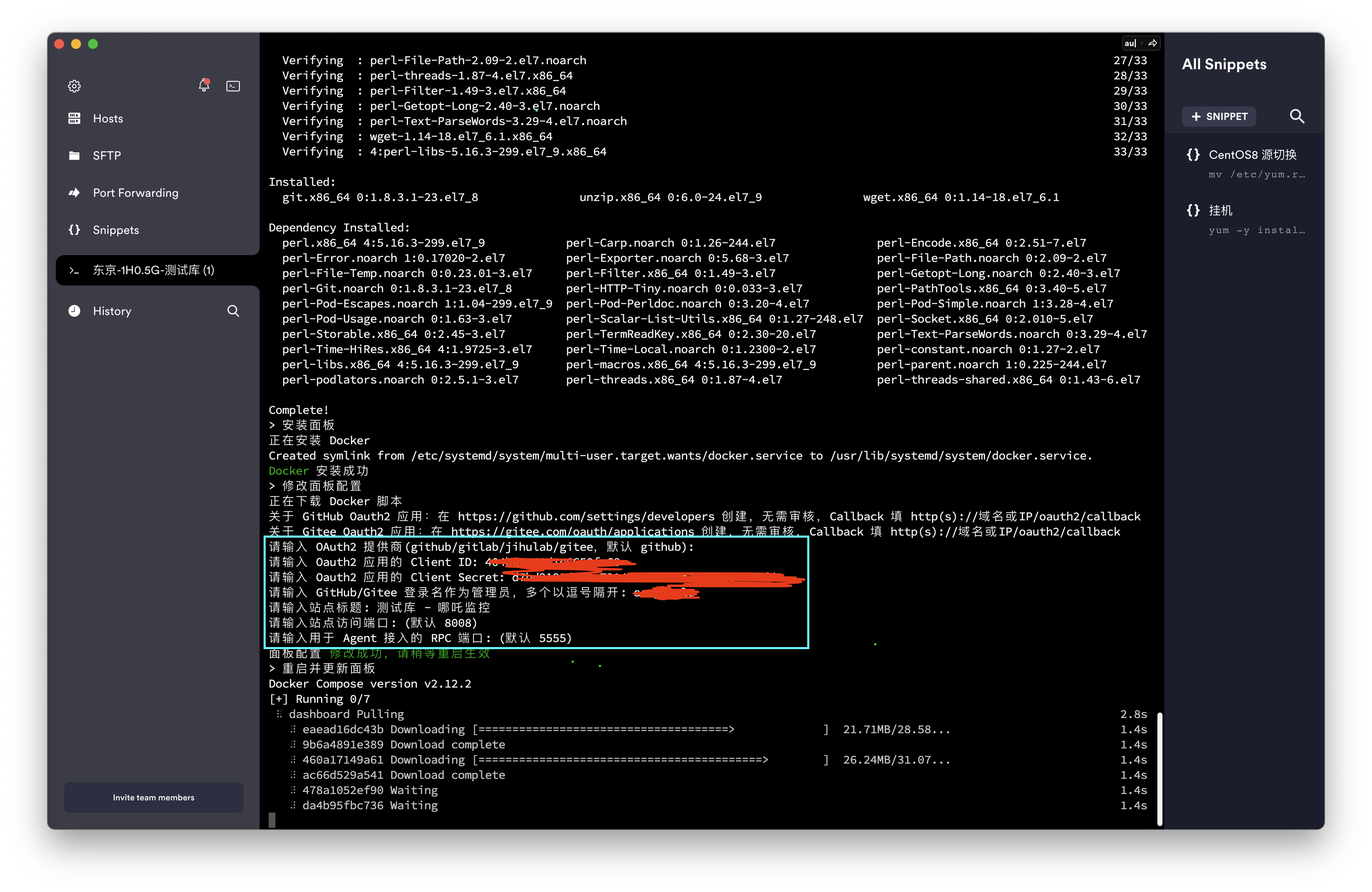Click 'wget.x86_64 0:1.14-18.el7_6.1' entry
This screenshot has height=892, width=1372.
pyautogui.click(x=961, y=197)
